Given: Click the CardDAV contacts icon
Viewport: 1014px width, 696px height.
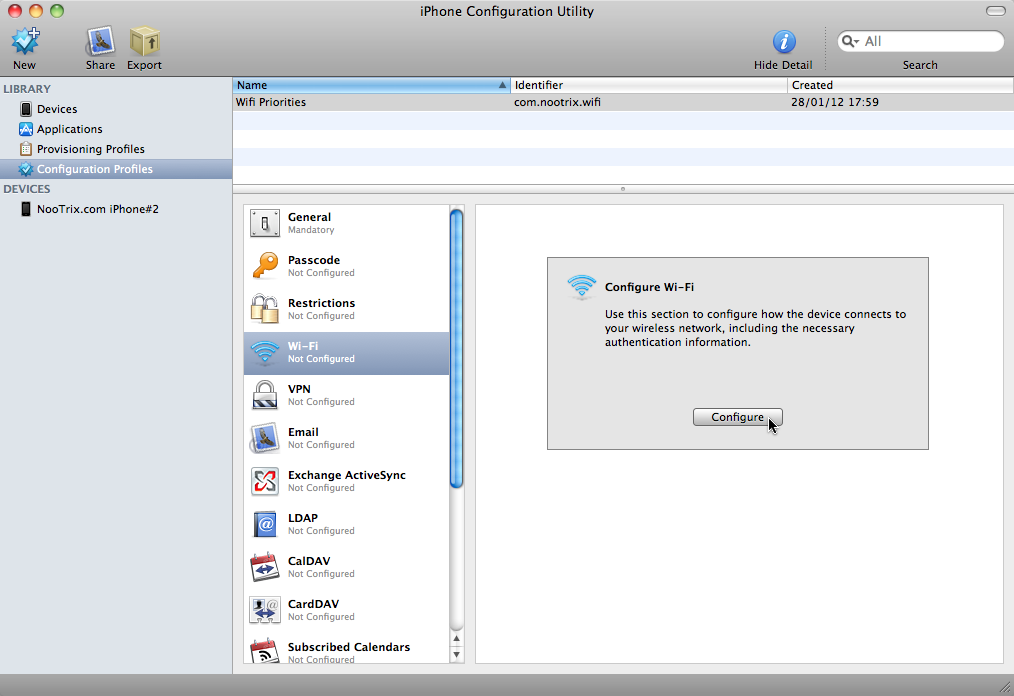Looking at the screenshot, I should [264, 610].
